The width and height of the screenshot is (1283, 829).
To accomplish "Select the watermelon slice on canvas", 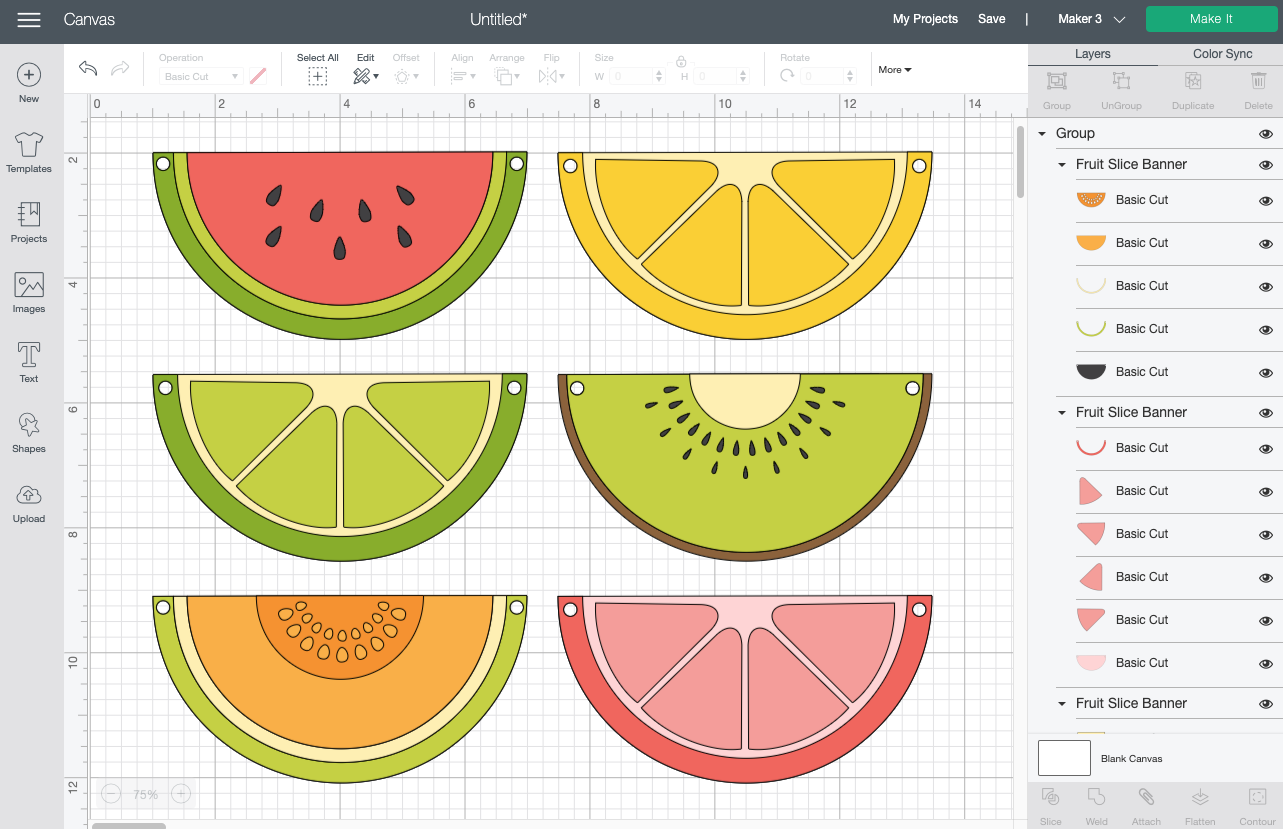I will (x=340, y=245).
